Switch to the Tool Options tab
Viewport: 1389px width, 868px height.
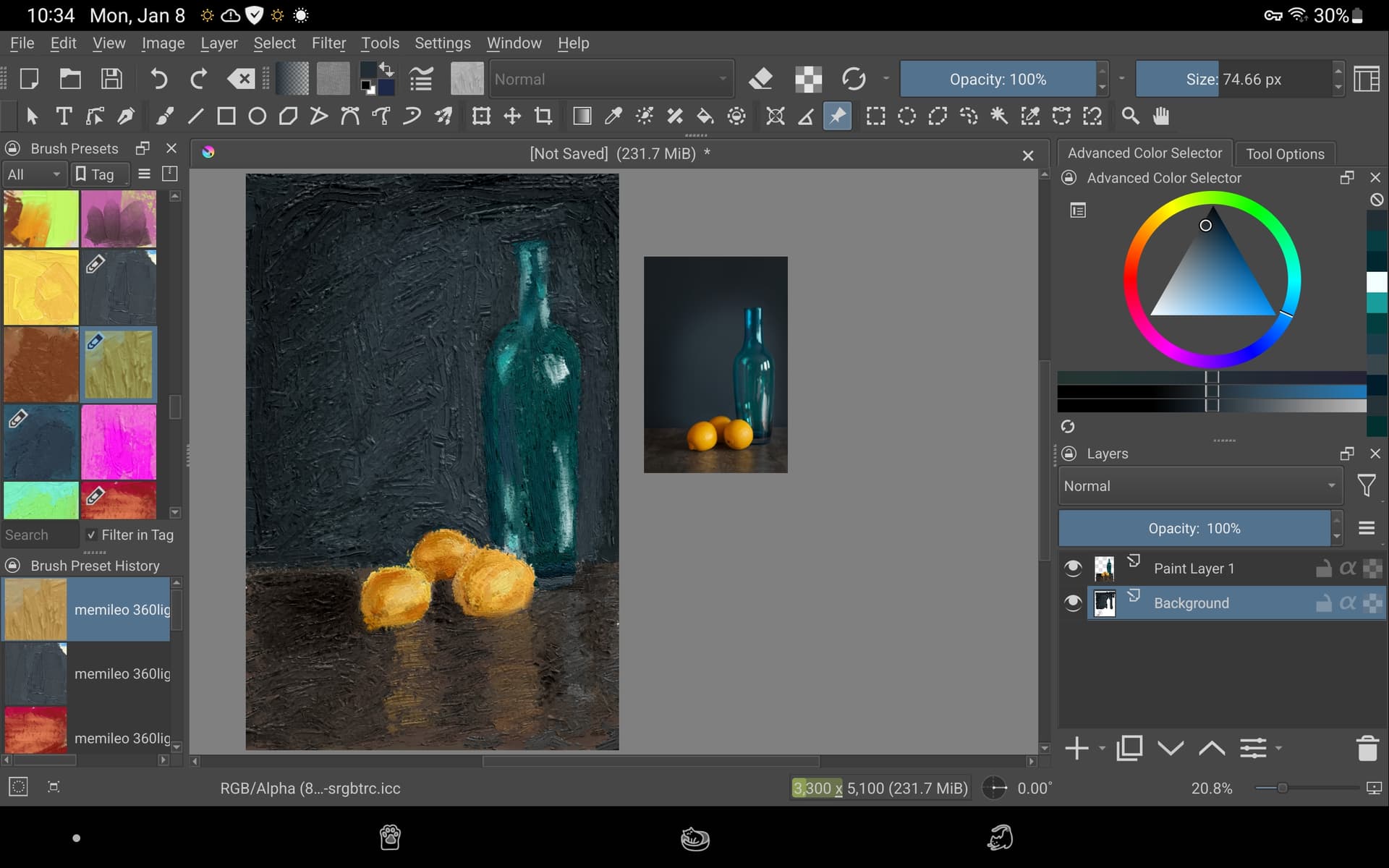1285,153
